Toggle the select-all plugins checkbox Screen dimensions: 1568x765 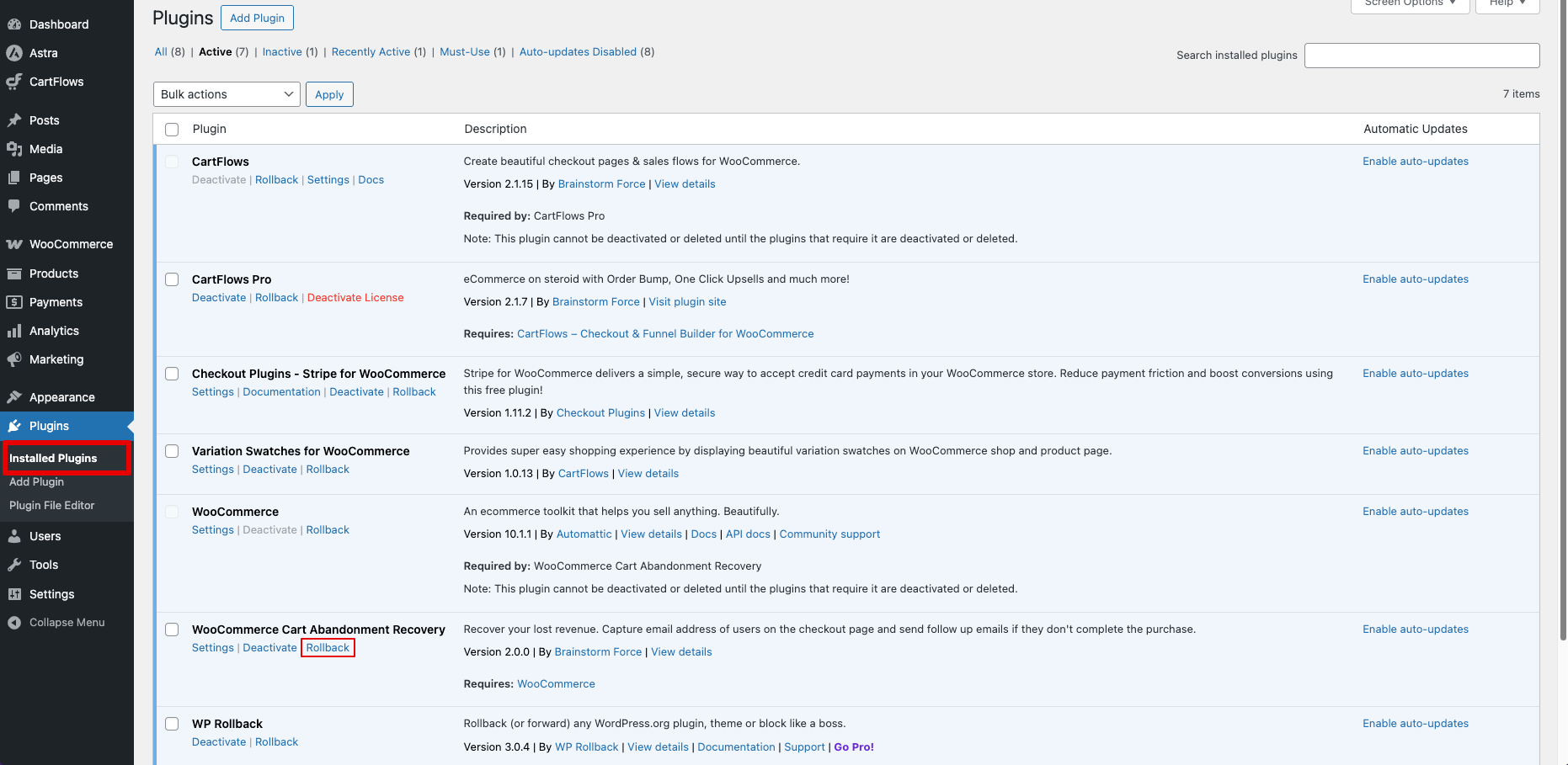pos(172,130)
